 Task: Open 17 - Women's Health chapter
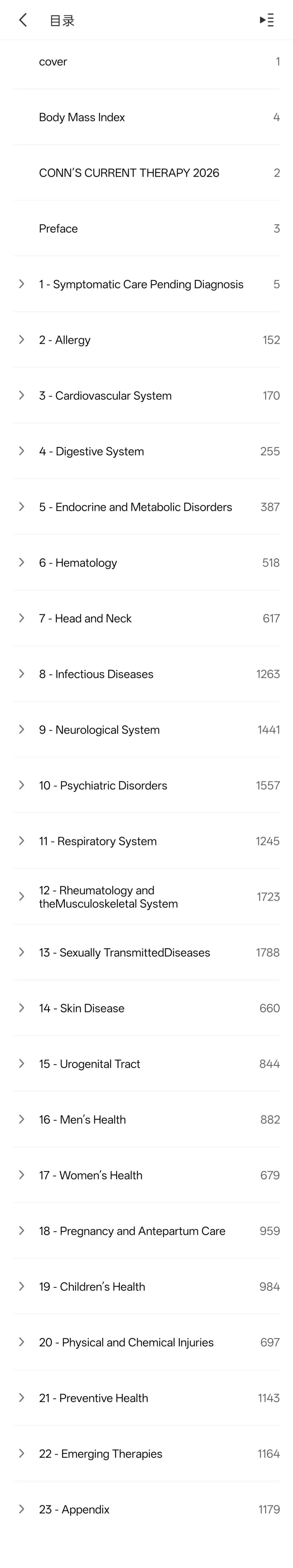click(146, 1175)
